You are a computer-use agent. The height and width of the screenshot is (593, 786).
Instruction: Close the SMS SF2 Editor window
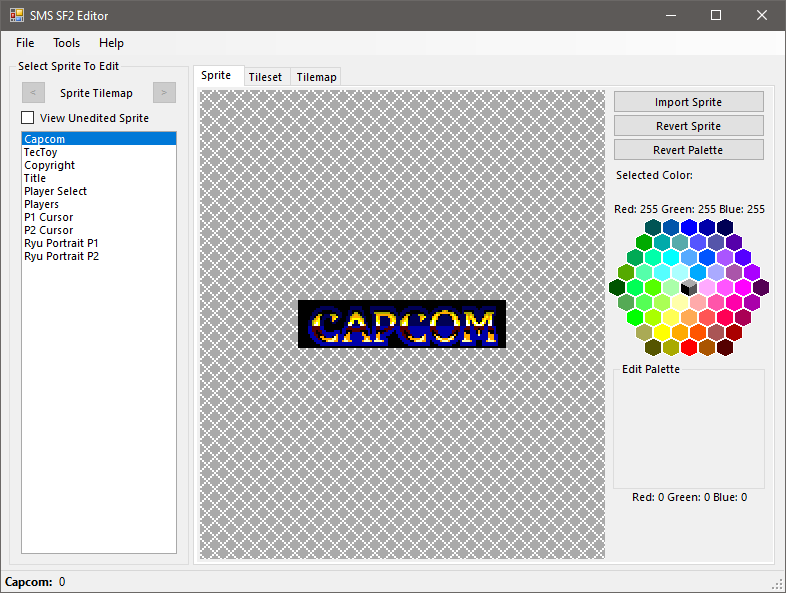pyautogui.click(x=761, y=16)
